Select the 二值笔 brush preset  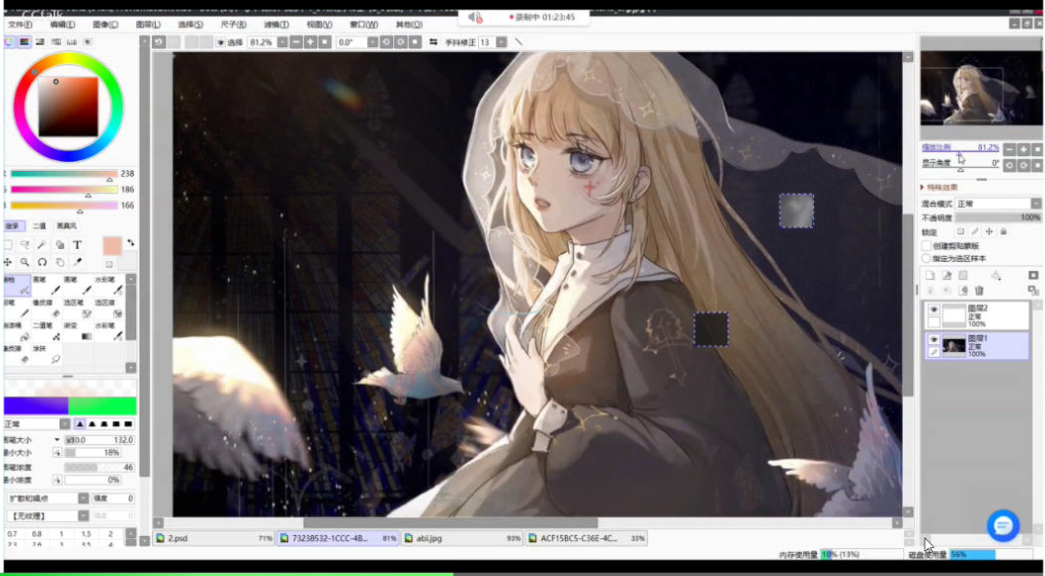coord(47,331)
